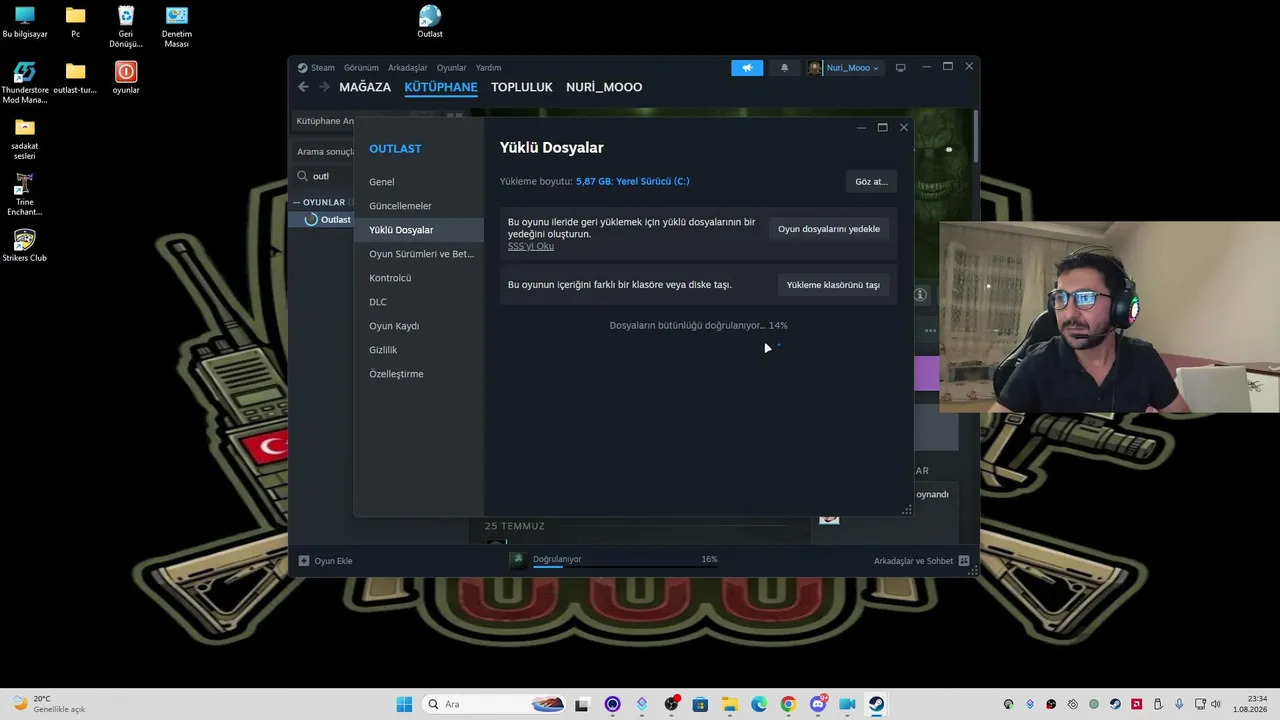
Task: Open the Yardım menu
Action: tap(488, 68)
